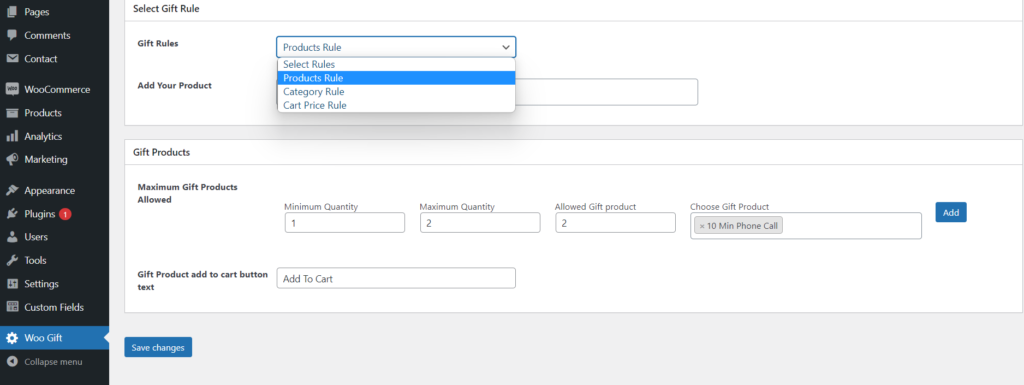Click the Comments bubble icon
1024x385 pixels.
click(12, 35)
